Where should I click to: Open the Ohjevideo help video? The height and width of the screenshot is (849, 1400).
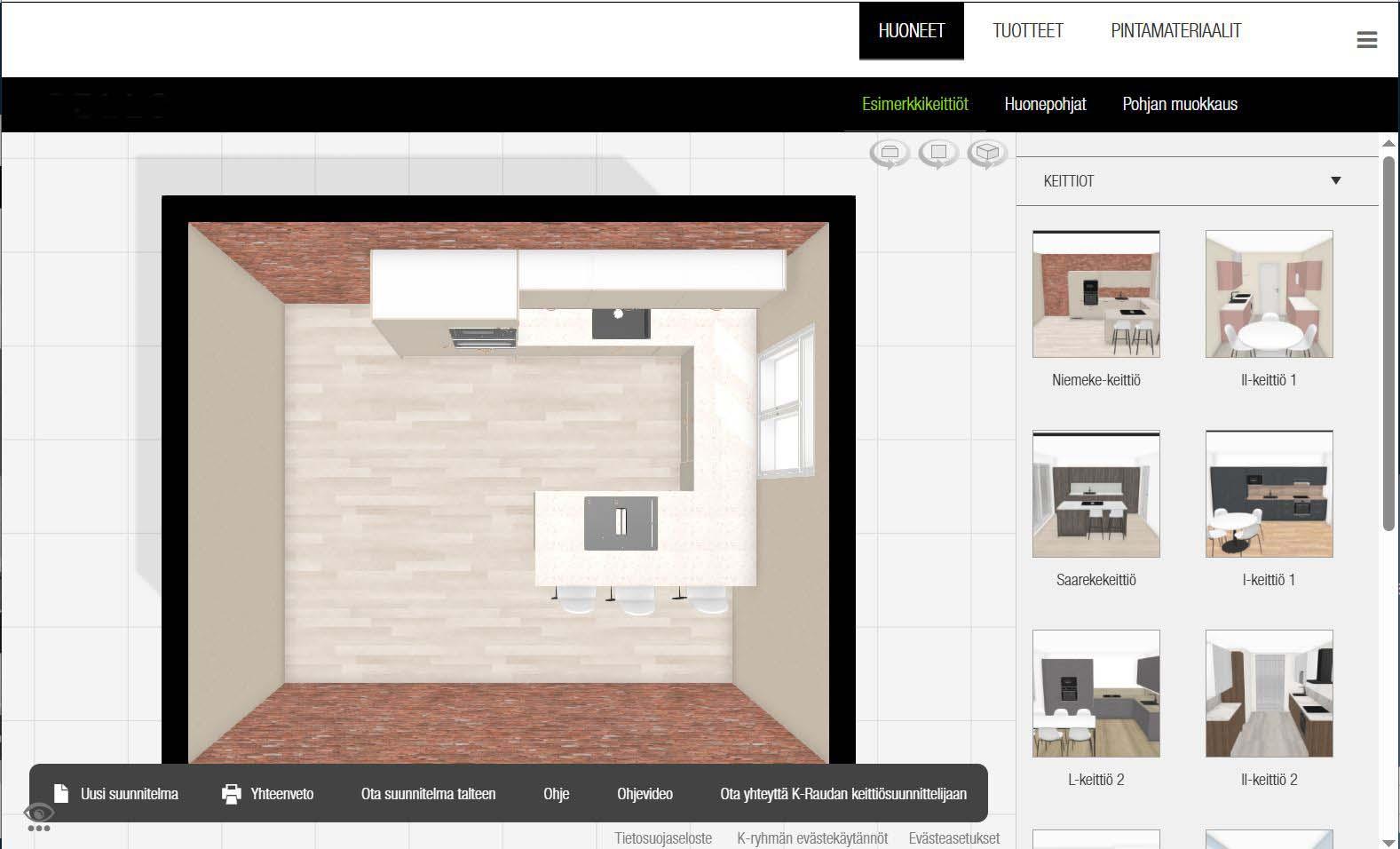(x=645, y=794)
